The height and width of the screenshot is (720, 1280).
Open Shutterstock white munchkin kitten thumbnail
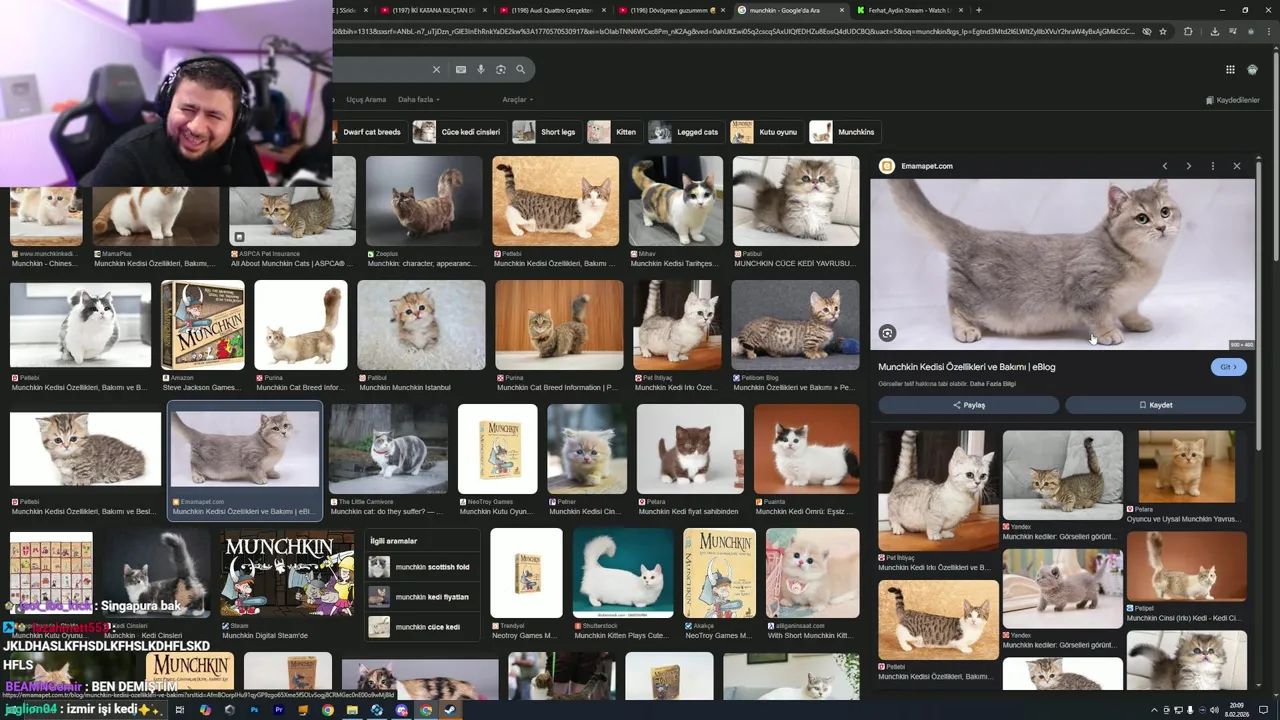624,573
